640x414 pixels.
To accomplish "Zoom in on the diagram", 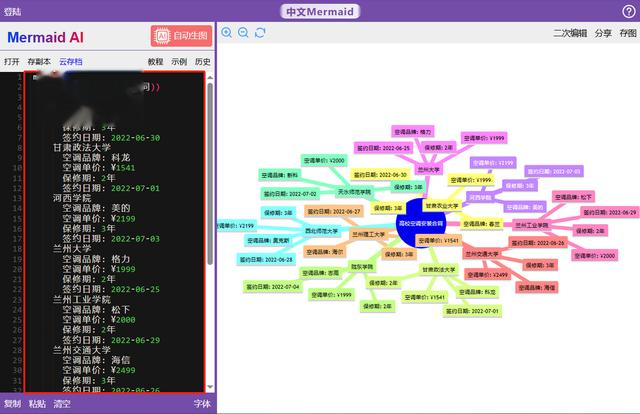I will pos(227,33).
